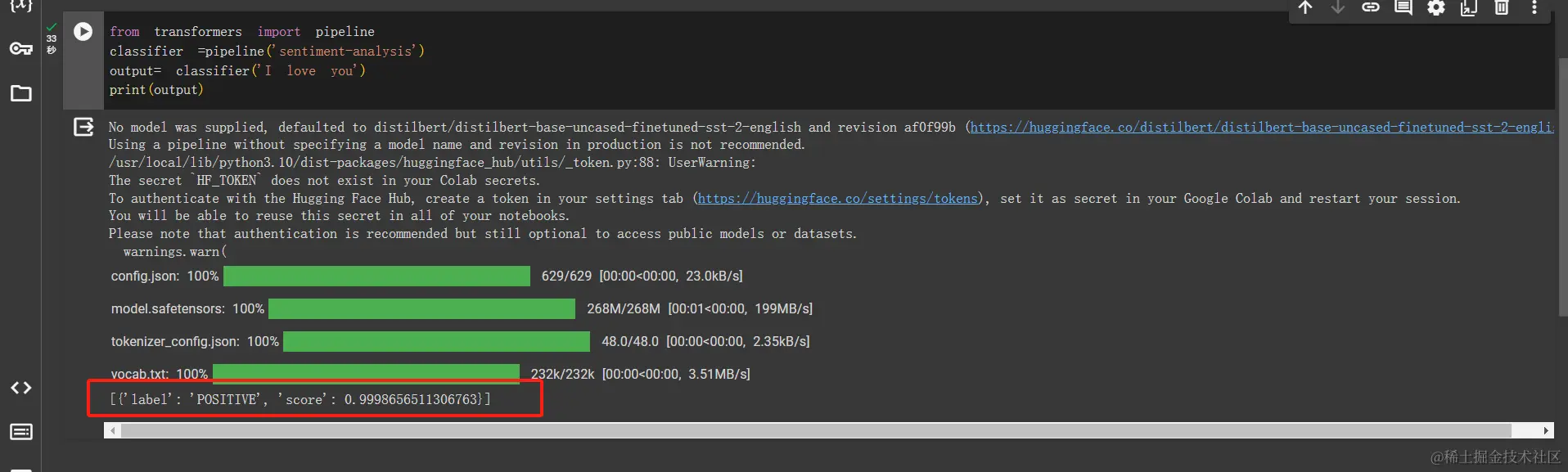Click the model.safetensors progress bar

[x=421, y=308]
